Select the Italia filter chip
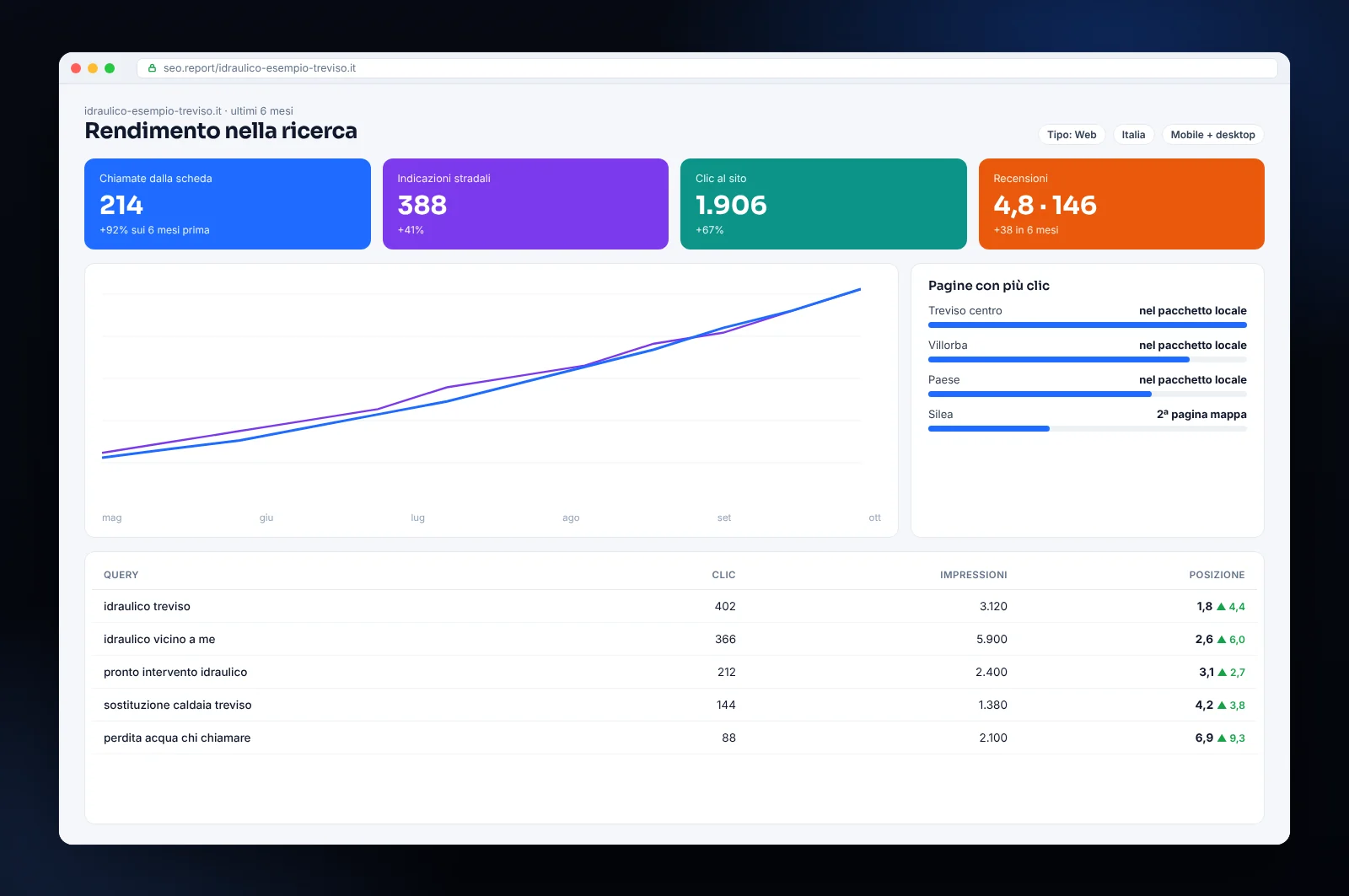This screenshot has height=896, width=1349. point(1133,135)
